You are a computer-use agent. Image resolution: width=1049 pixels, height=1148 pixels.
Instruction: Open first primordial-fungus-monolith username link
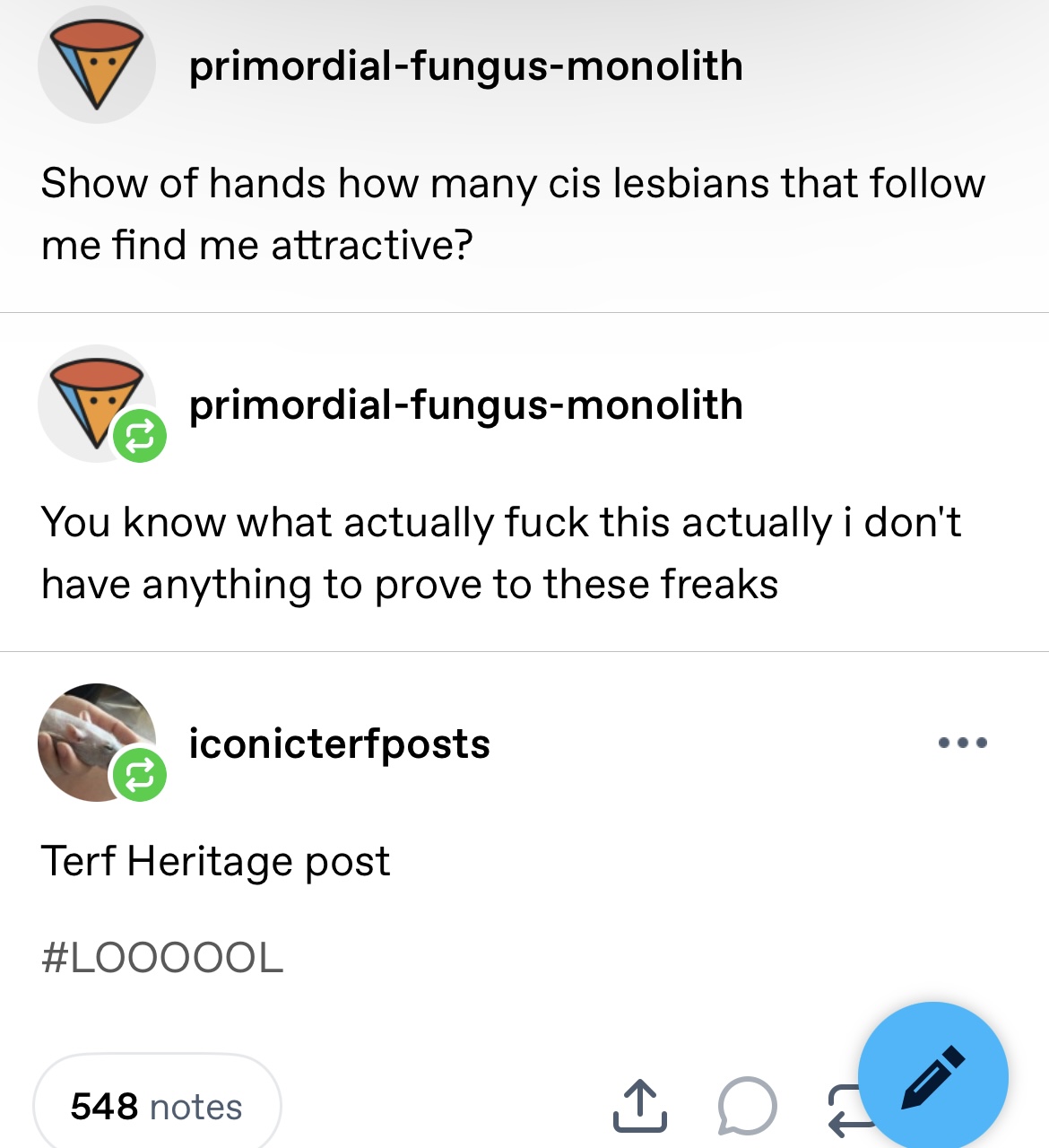465,66
